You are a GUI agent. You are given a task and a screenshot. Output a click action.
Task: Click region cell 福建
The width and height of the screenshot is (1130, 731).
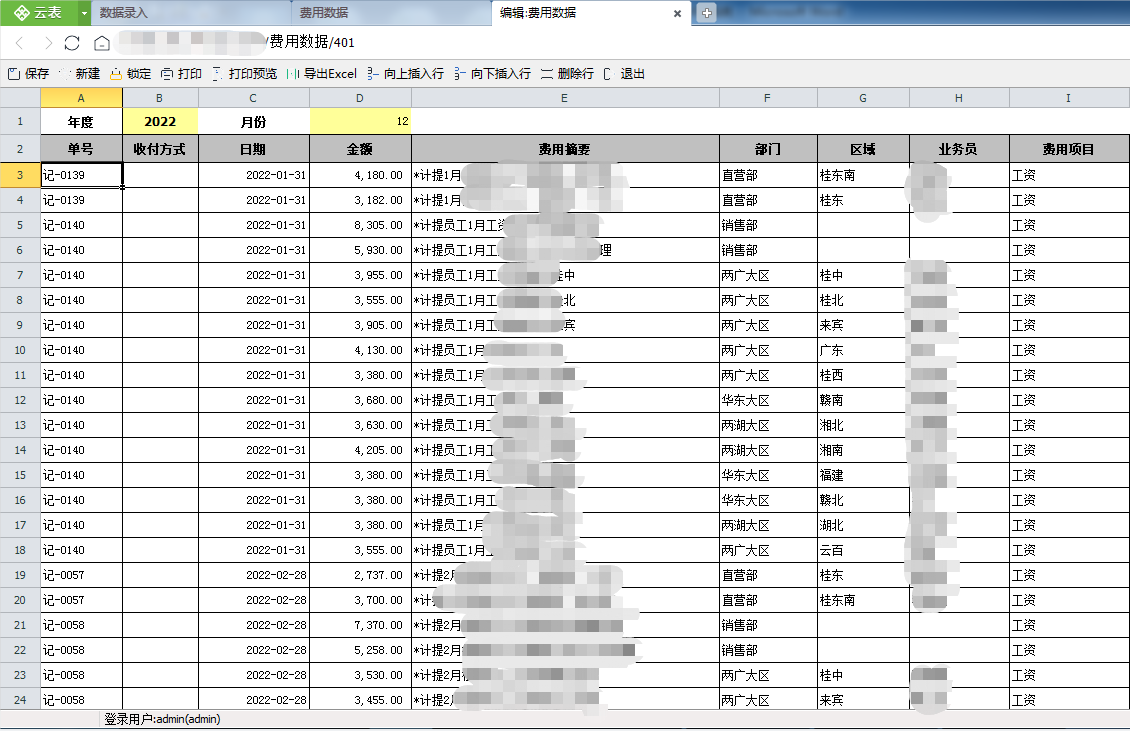863,475
